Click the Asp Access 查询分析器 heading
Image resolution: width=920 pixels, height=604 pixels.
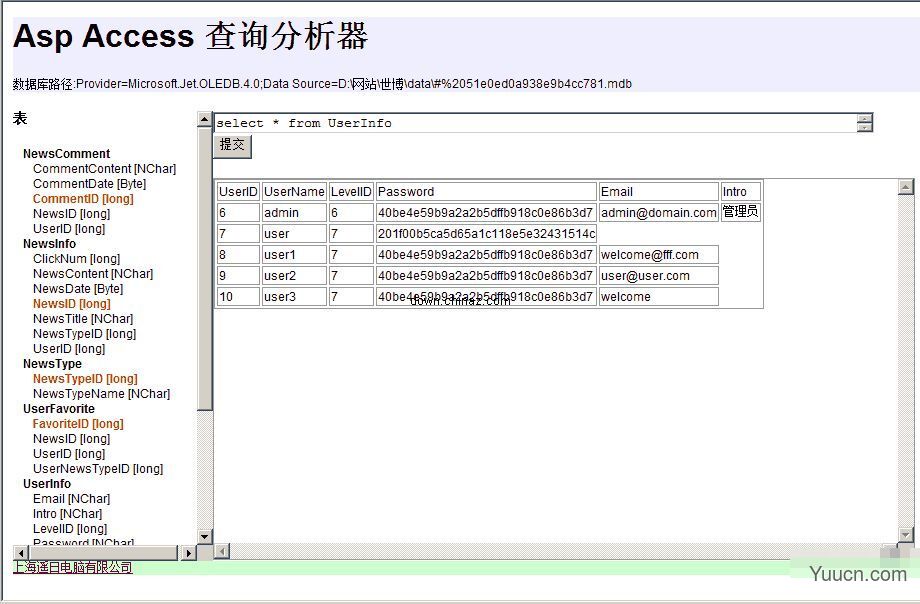coord(190,36)
